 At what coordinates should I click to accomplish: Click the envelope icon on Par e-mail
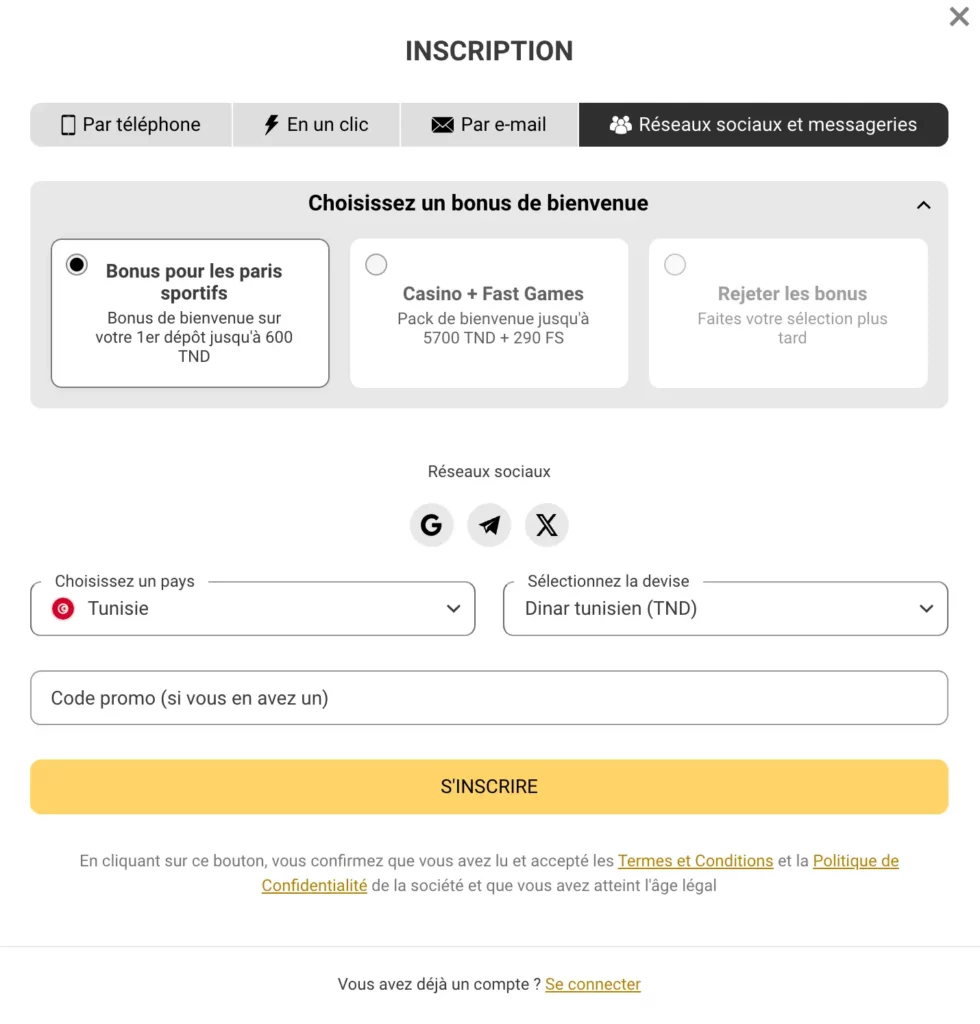tap(440, 124)
